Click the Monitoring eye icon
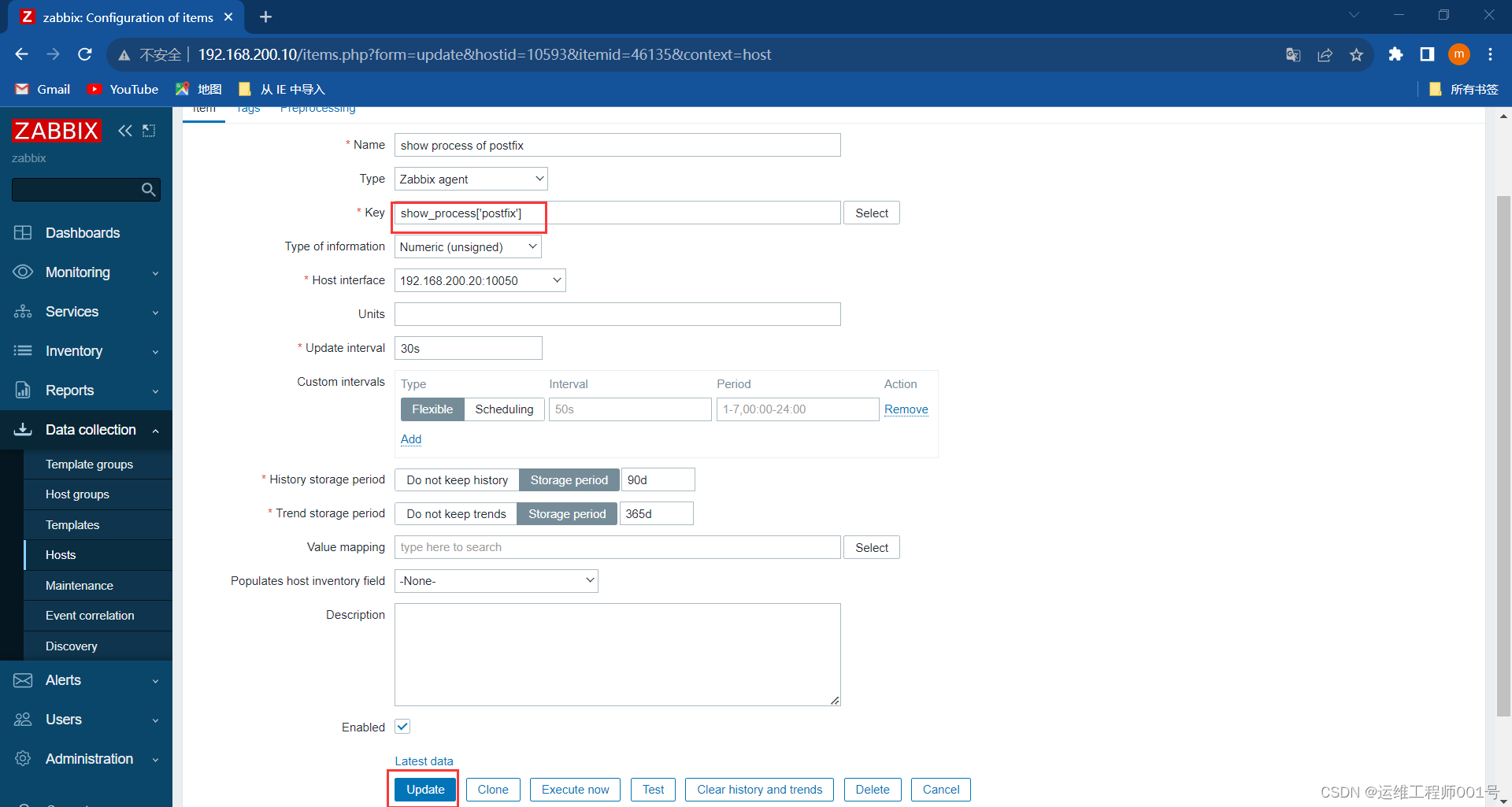 tap(23, 272)
